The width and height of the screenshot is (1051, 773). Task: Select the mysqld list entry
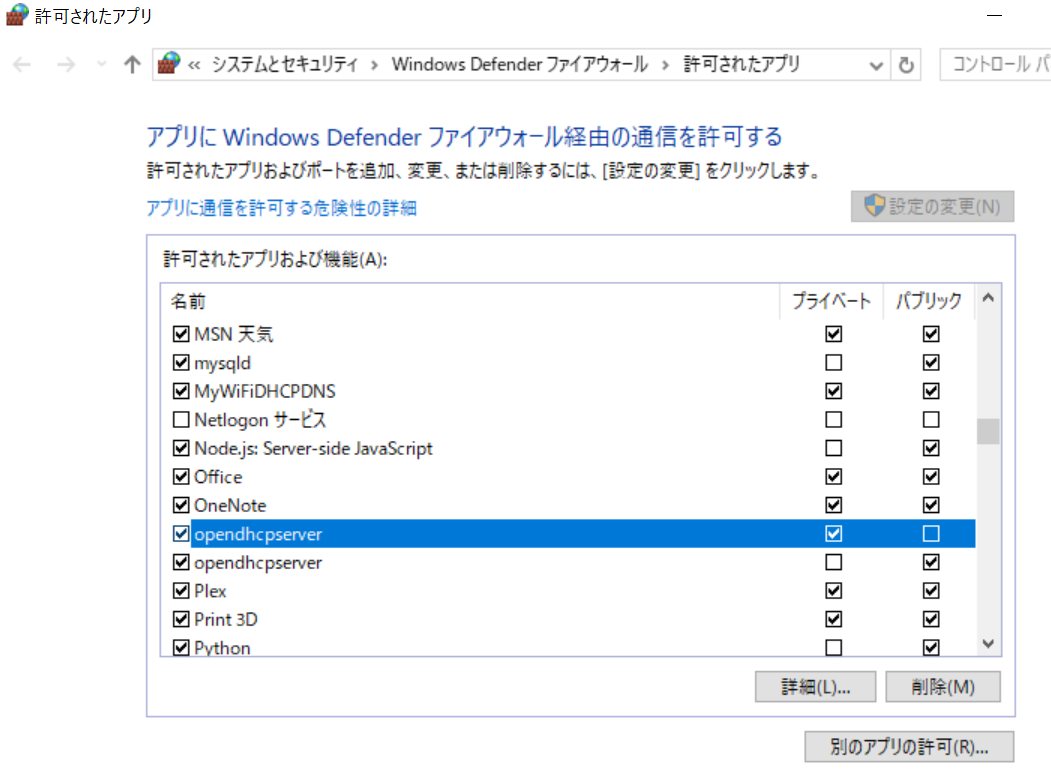pos(222,363)
